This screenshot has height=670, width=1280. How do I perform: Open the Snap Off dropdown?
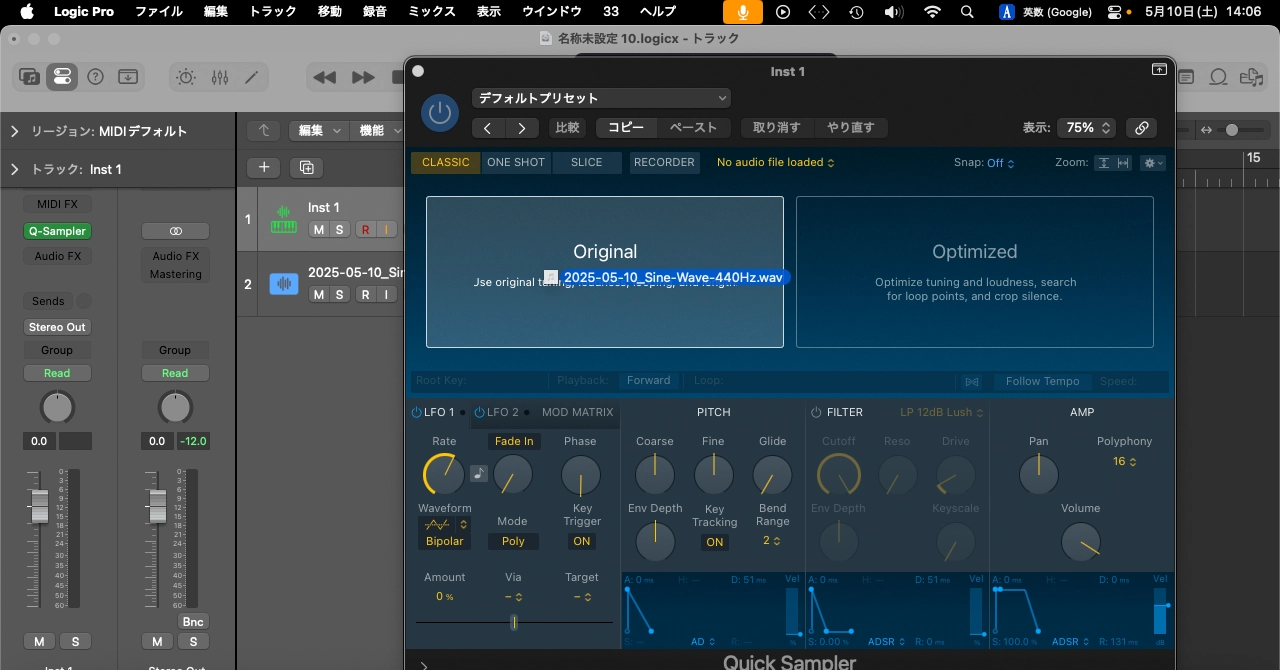(1000, 163)
